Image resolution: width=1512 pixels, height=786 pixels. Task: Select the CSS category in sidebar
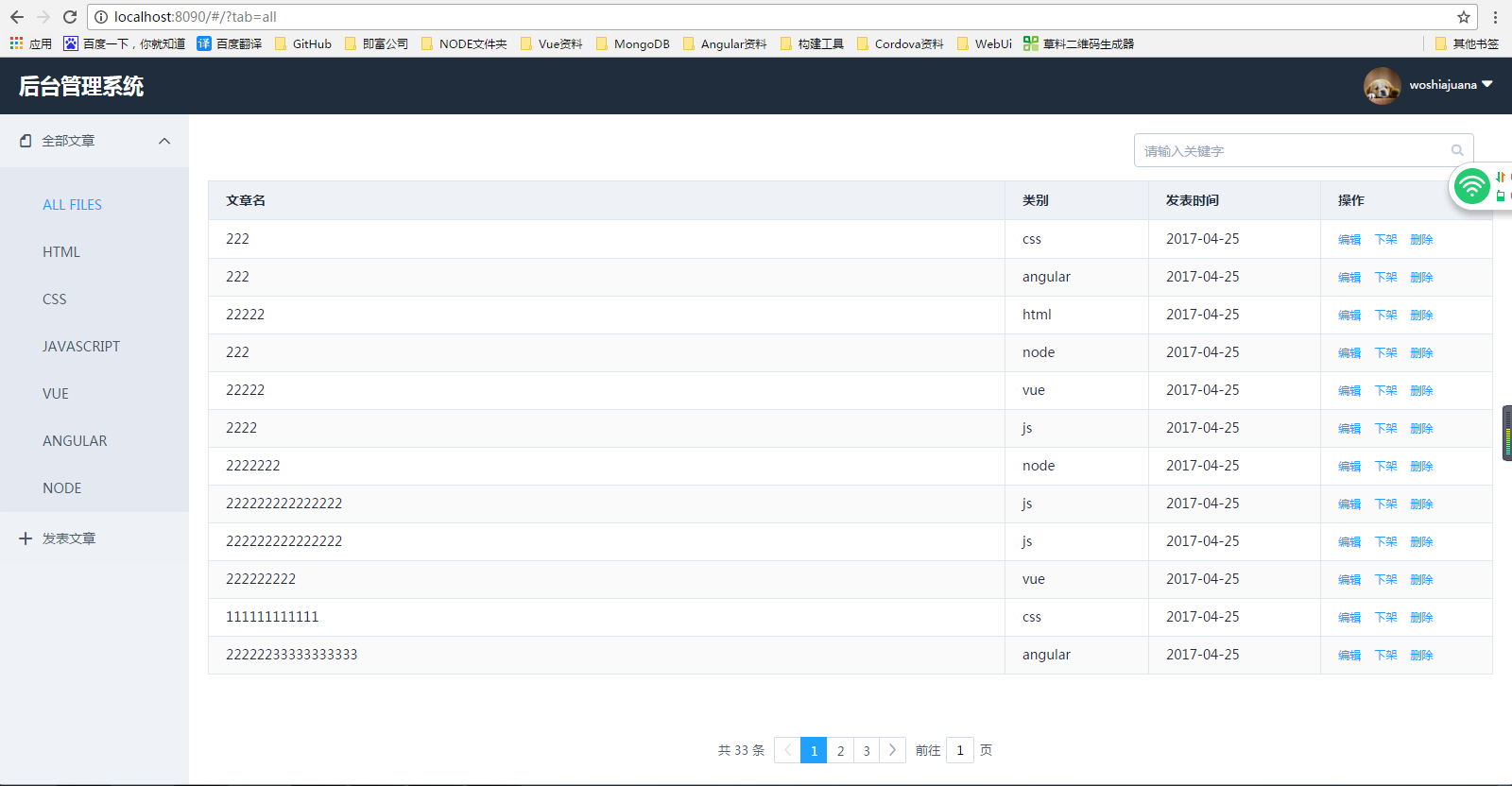pos(55,299)
